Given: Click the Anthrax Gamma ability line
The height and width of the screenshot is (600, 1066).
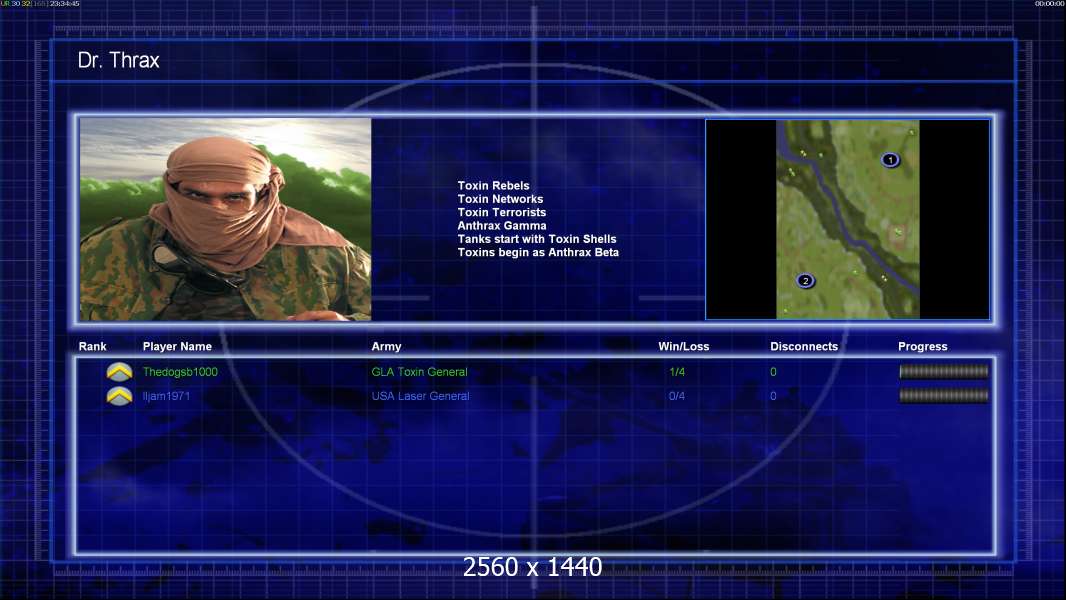Looking at the screenshot, I should coord(501,226).
